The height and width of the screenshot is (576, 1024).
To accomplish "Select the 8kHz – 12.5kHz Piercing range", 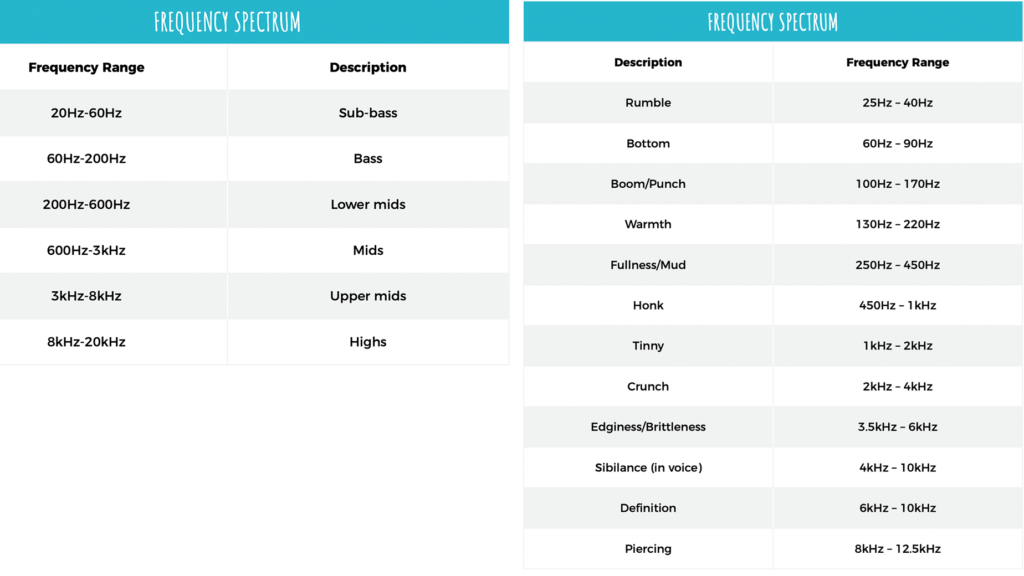I will click(897, 549).
